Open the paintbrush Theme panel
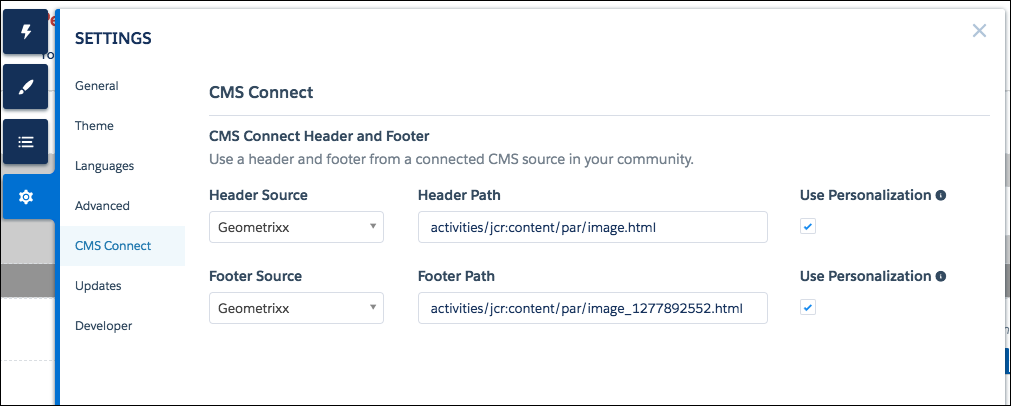This screenshot has width=1011, height=406. coord(26,86)
